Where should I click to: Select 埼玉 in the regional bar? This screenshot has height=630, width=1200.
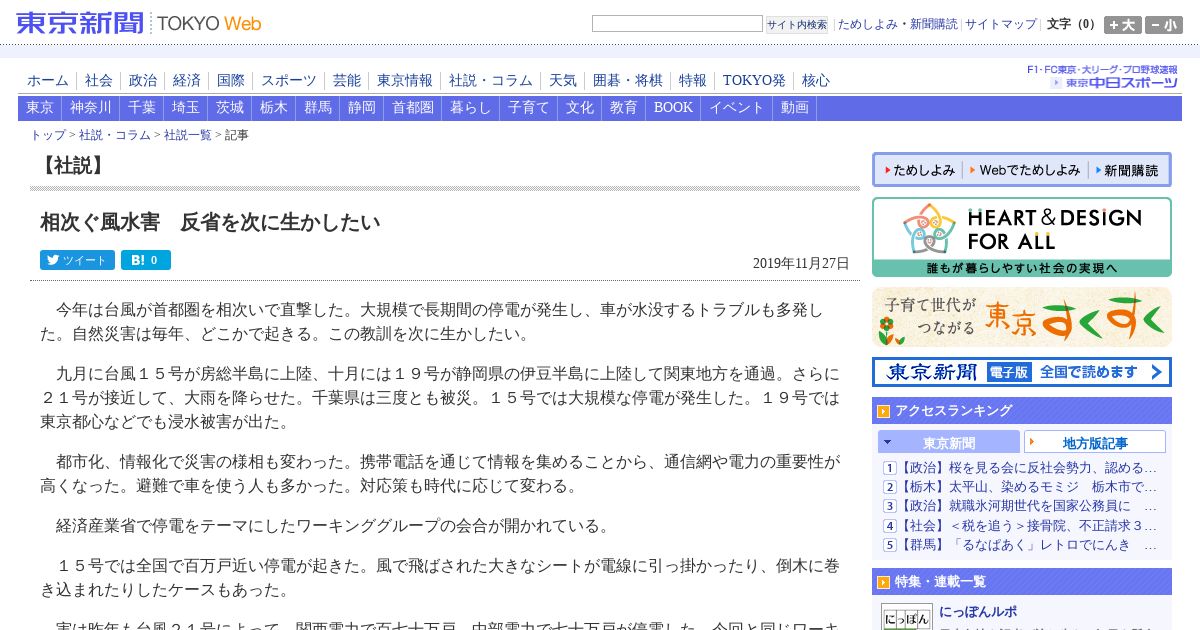click(186, 108)
